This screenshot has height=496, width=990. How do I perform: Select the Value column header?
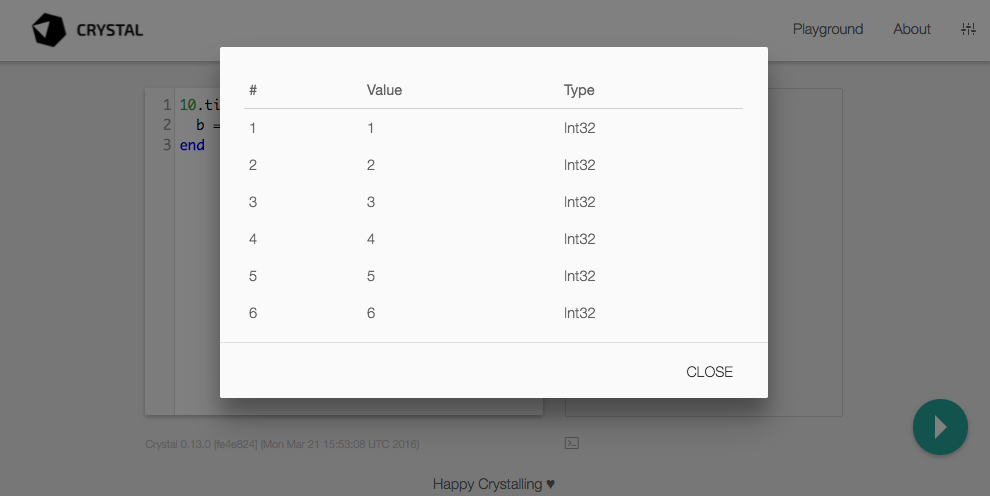click(x=384, y=90)
